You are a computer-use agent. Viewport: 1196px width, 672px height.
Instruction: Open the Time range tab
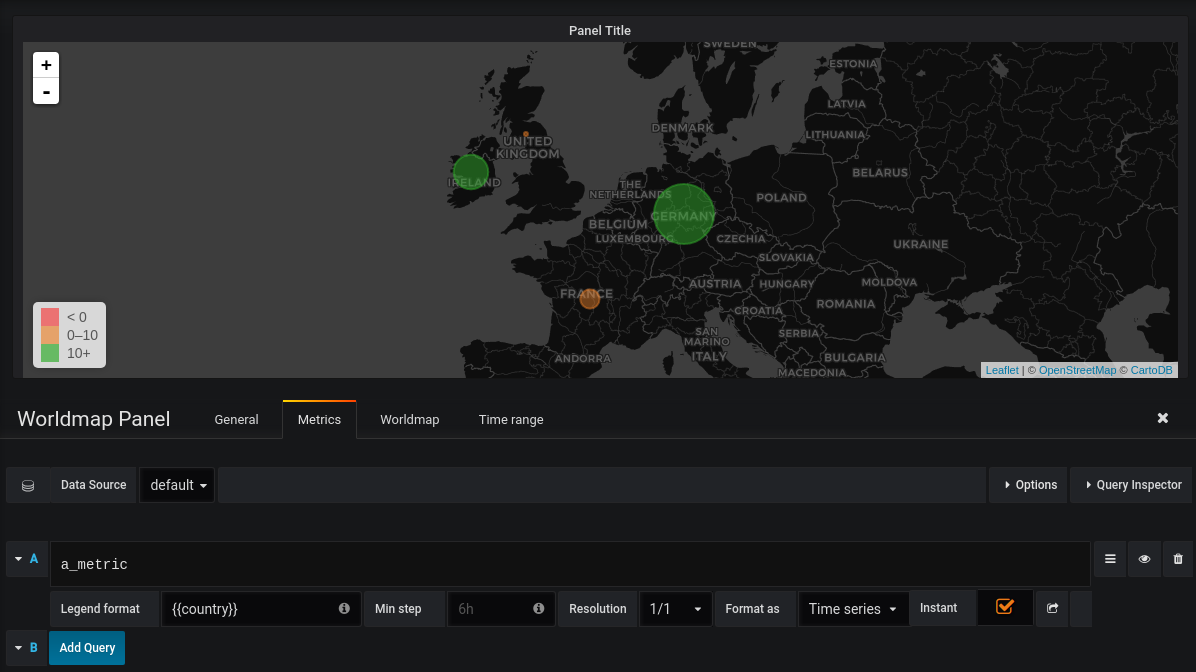(x=511, y=420)
